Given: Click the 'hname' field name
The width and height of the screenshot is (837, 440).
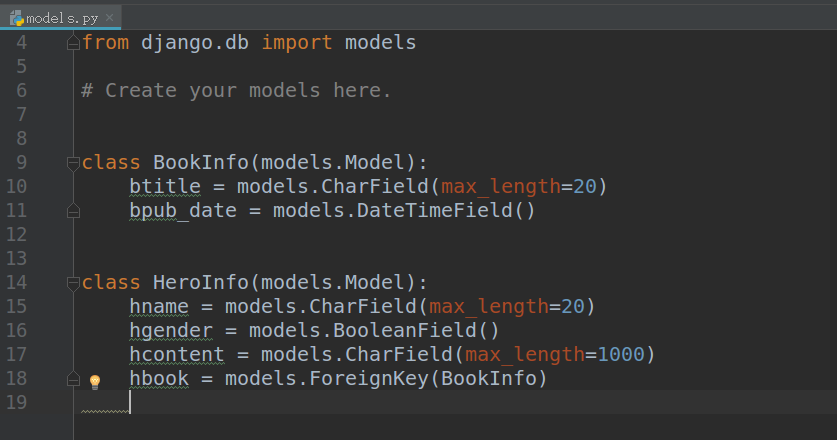Looking at the screenshot, I should pos(159,307).
